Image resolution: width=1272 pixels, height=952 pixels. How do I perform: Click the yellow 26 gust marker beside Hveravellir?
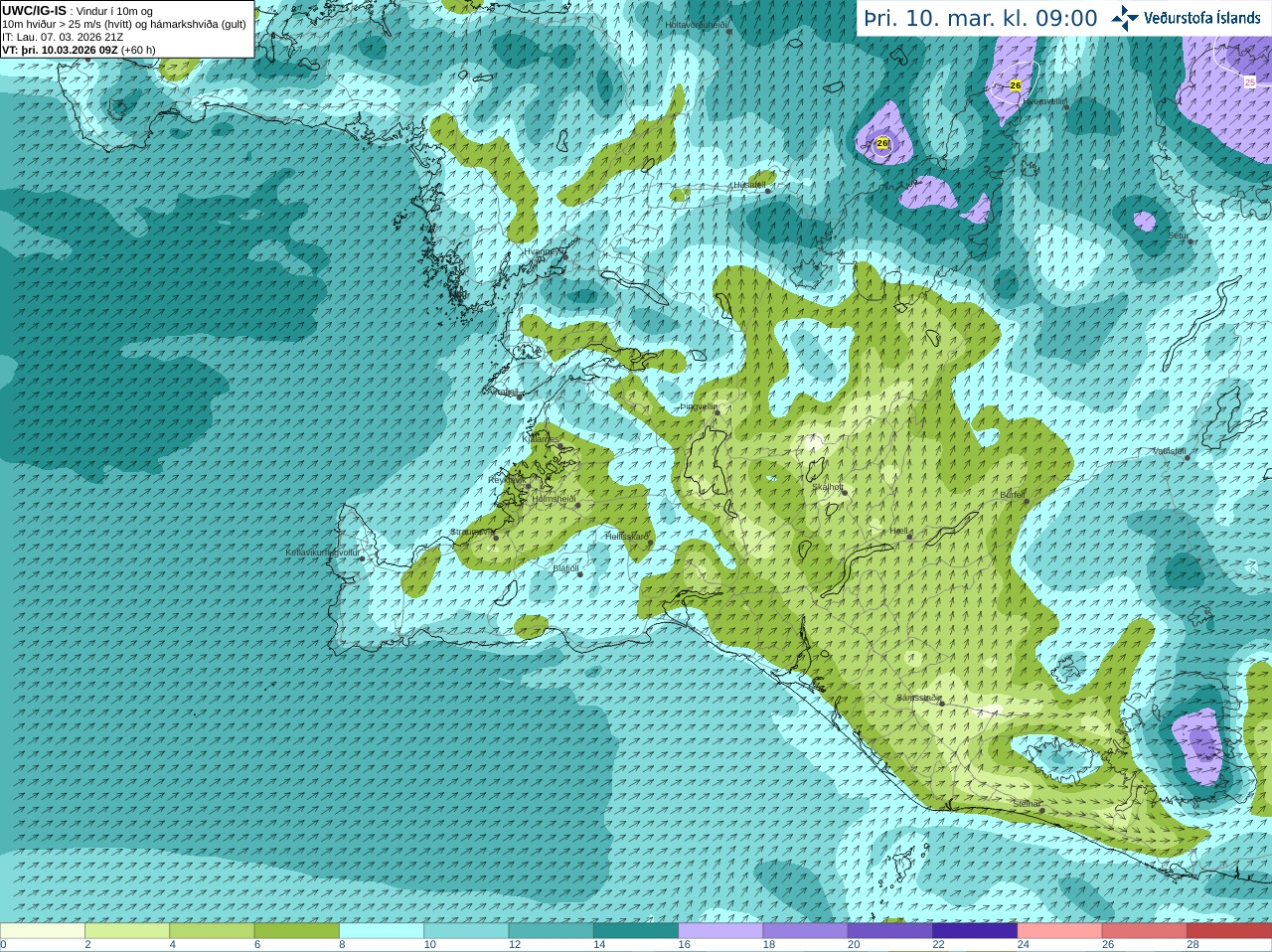tap(1015, 85)
